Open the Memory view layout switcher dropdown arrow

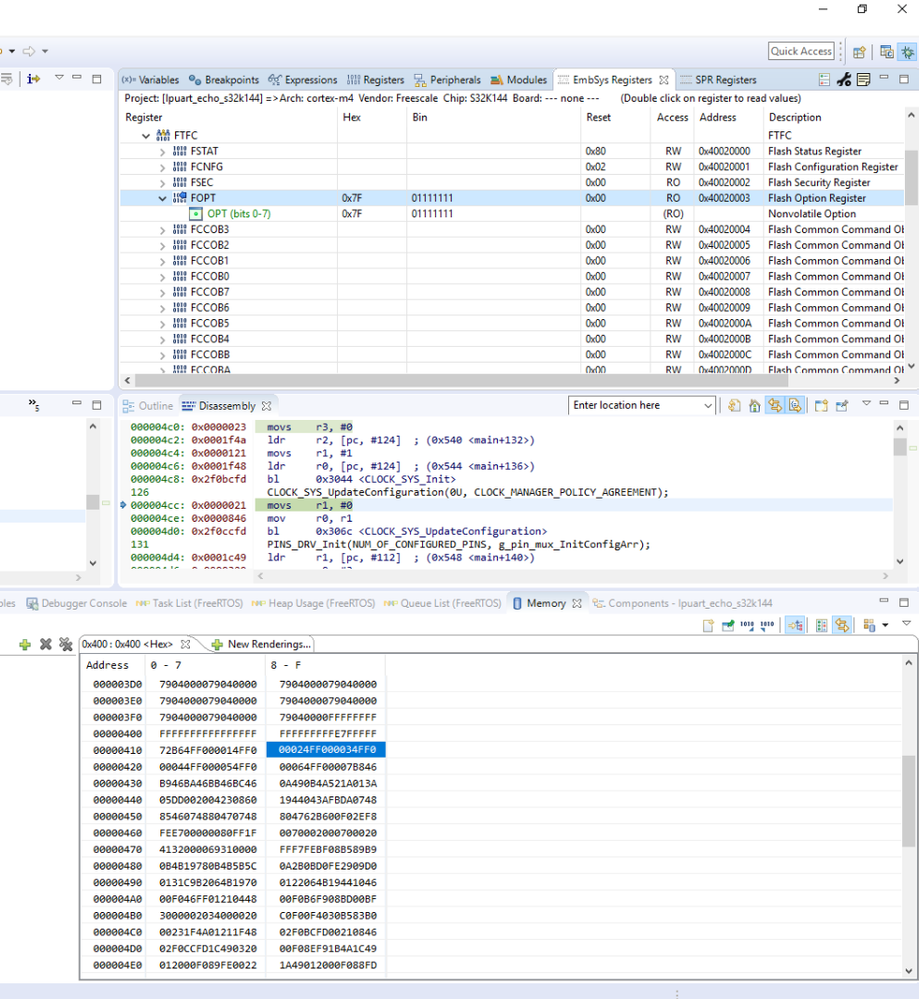885,626
